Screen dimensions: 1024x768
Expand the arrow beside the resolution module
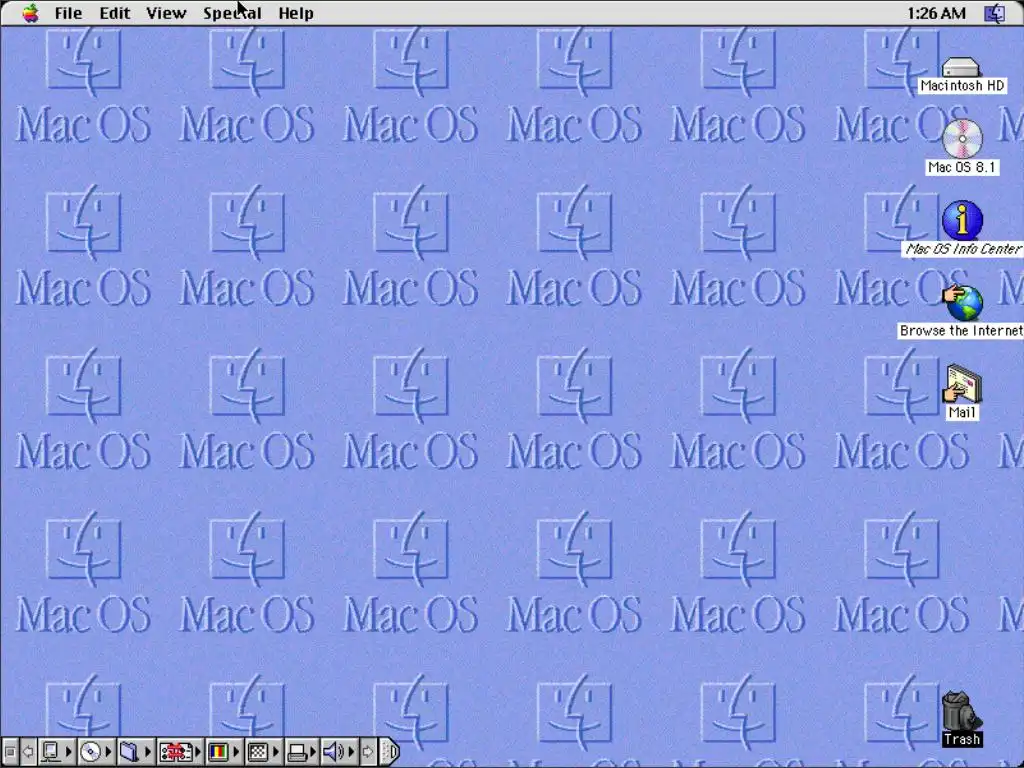[276, 752]
